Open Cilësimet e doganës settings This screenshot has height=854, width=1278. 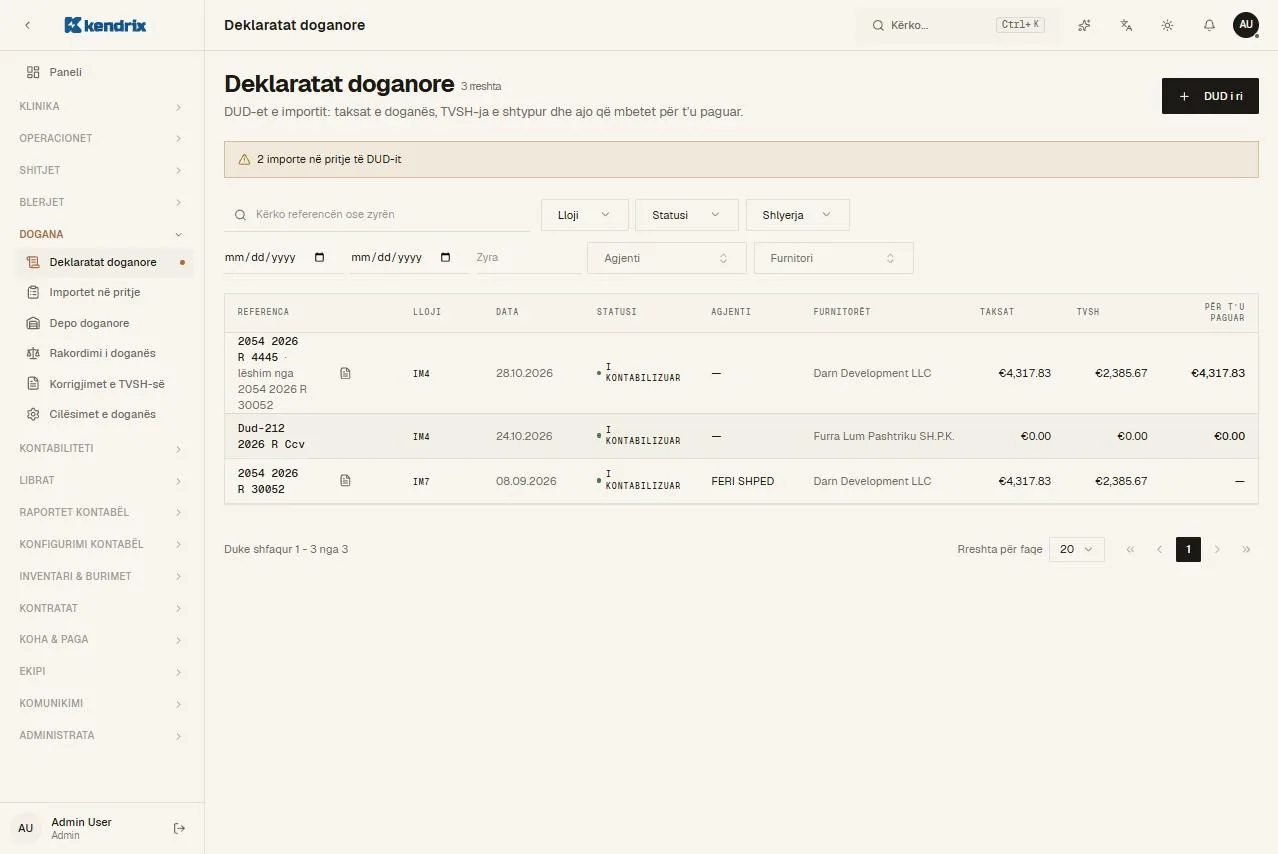102,414
